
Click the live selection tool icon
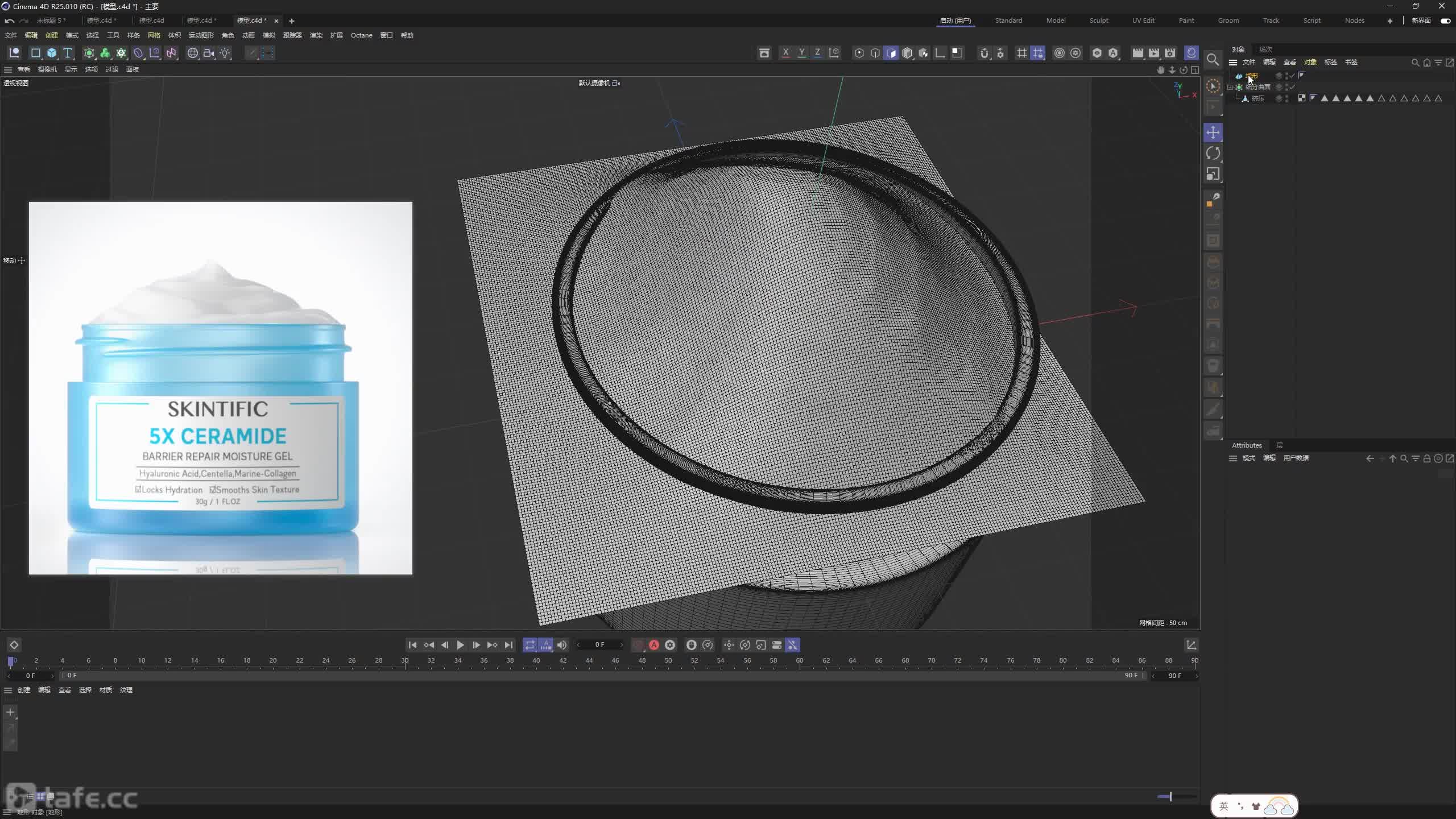pos(1213,86)
